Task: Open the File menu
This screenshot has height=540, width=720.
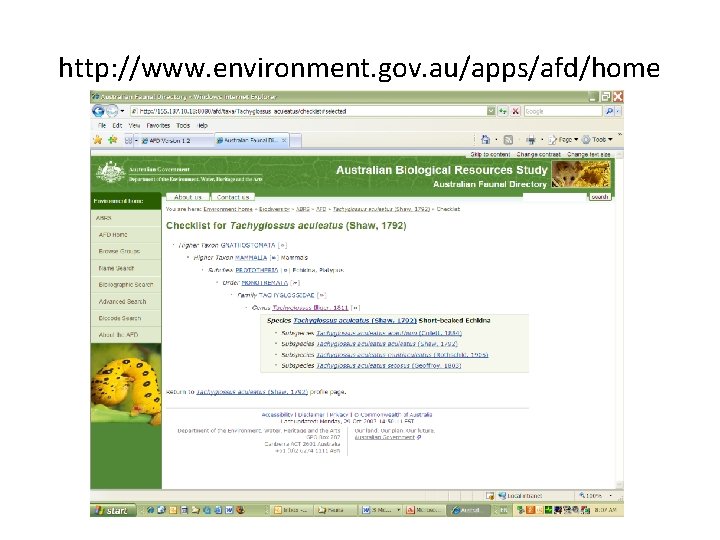Action: pyautogui.click(x=102, y=125)
